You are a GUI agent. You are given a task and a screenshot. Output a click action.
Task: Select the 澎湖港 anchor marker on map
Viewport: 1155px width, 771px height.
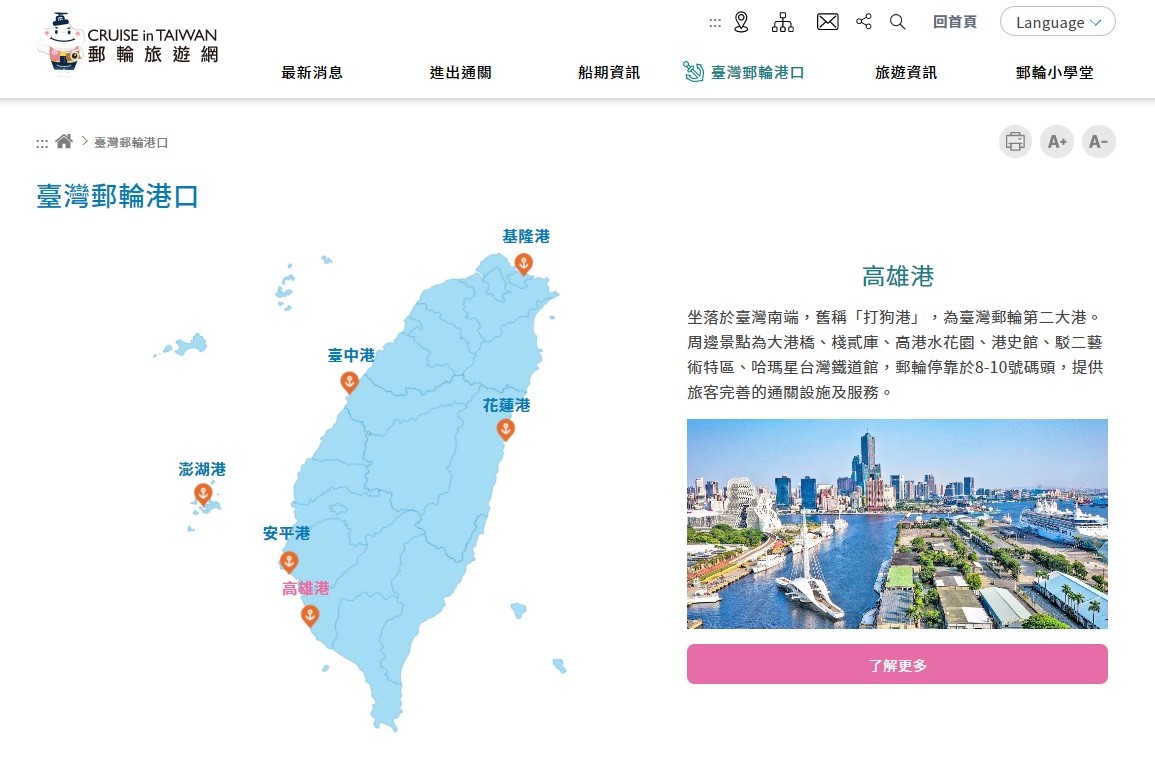(x=203, y=491)
